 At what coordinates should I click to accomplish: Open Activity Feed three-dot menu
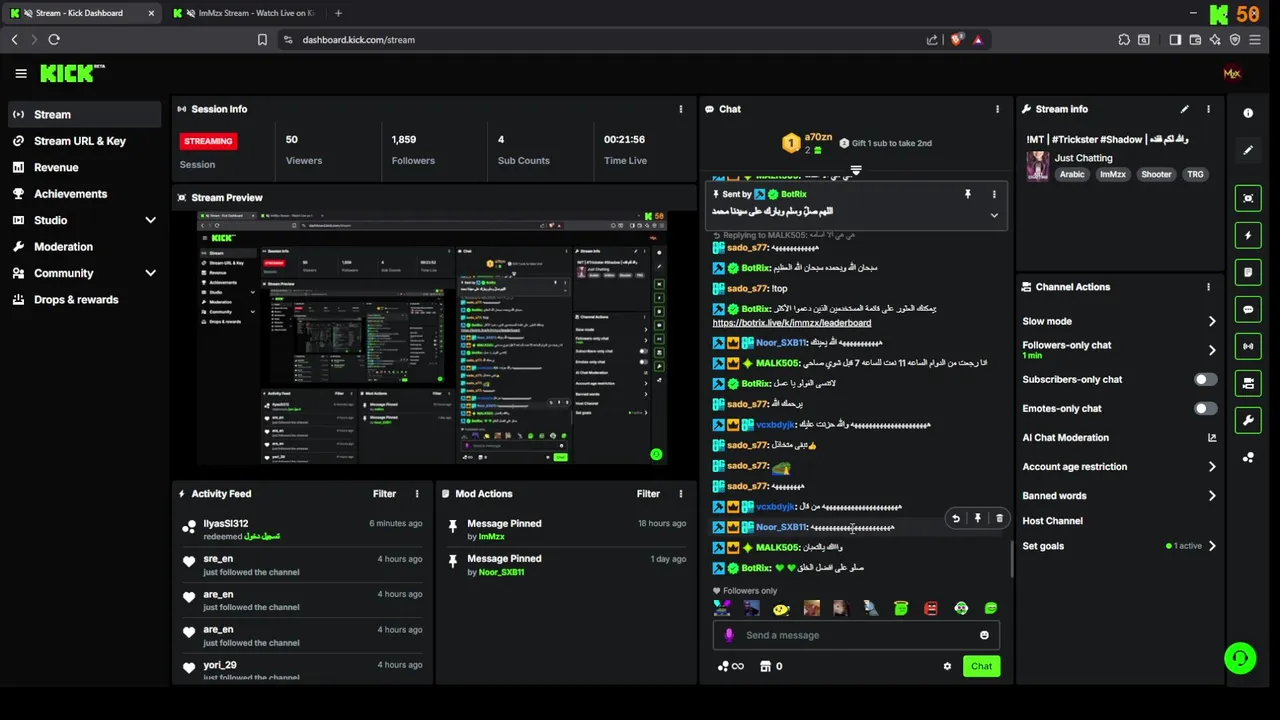[x=417, y=494]
